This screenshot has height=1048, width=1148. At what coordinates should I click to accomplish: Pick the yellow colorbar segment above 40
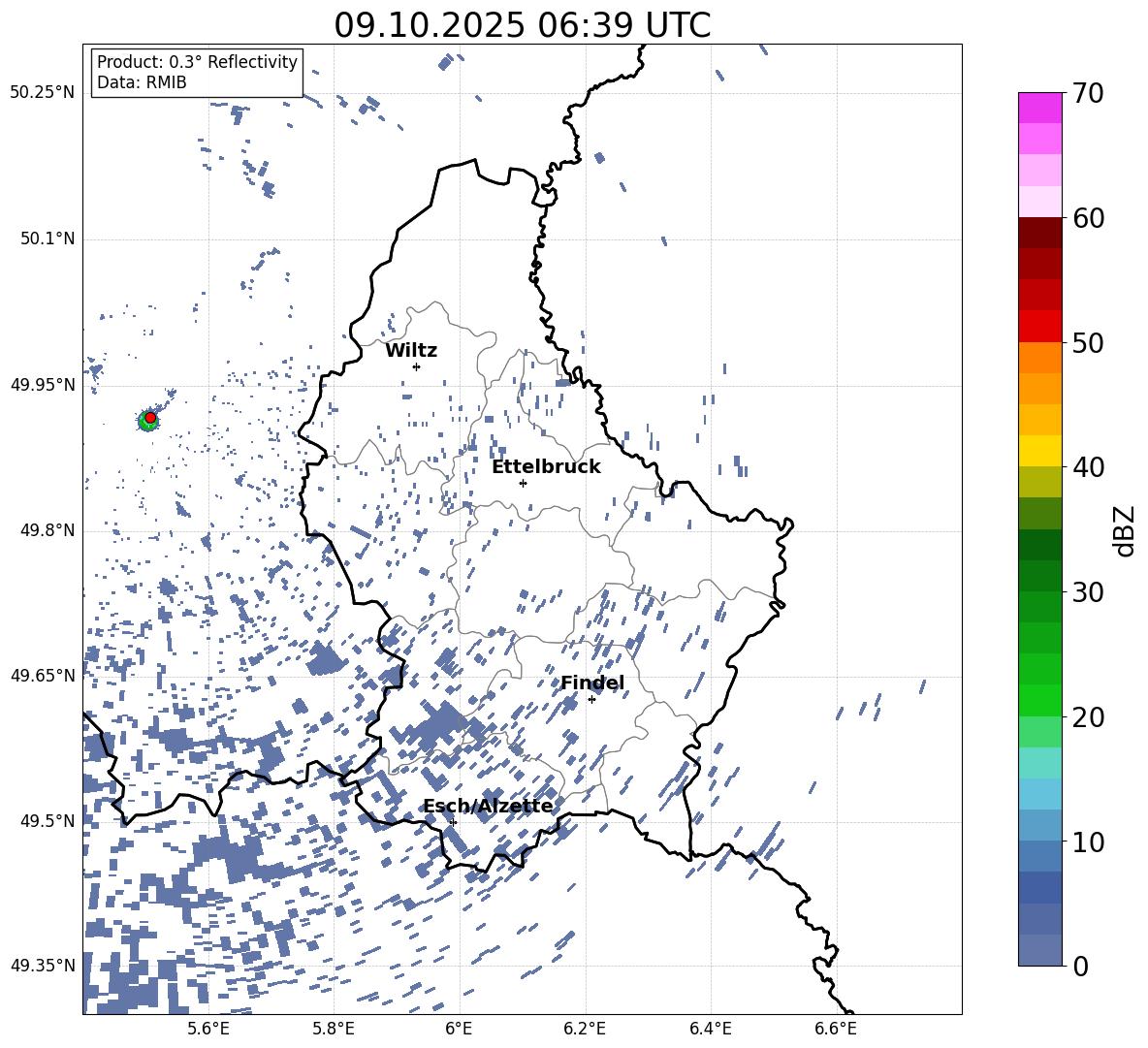tap(1039, 451)
